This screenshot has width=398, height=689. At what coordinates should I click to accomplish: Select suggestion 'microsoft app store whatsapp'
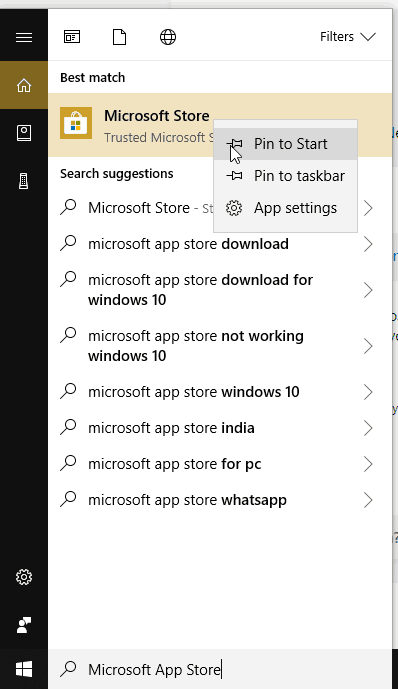coord(220,500)
